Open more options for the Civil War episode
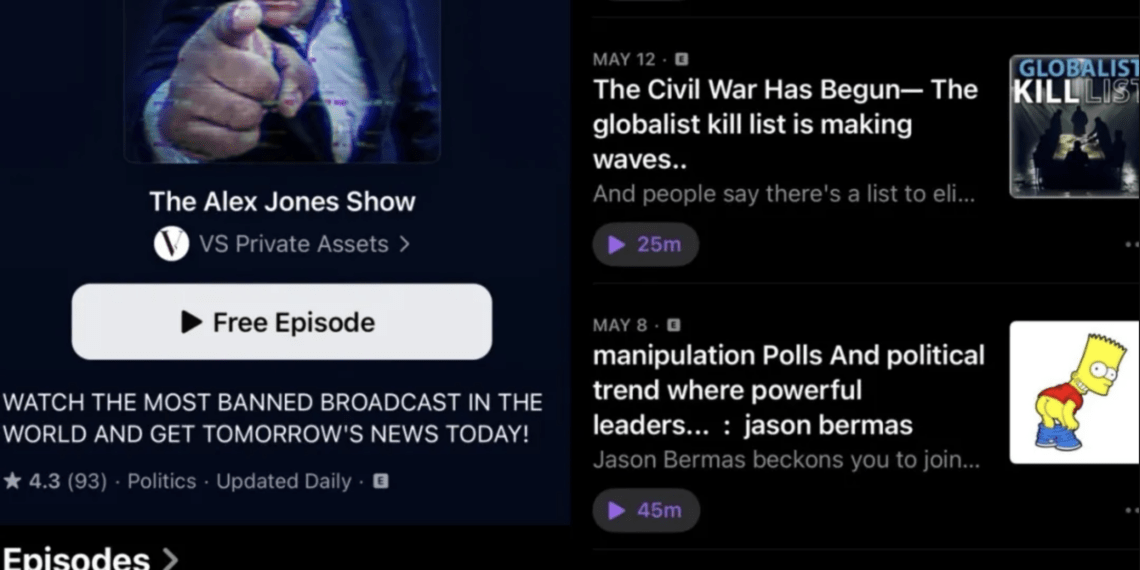Viewport: 1140px width, 570px height. pos(1131,244)
